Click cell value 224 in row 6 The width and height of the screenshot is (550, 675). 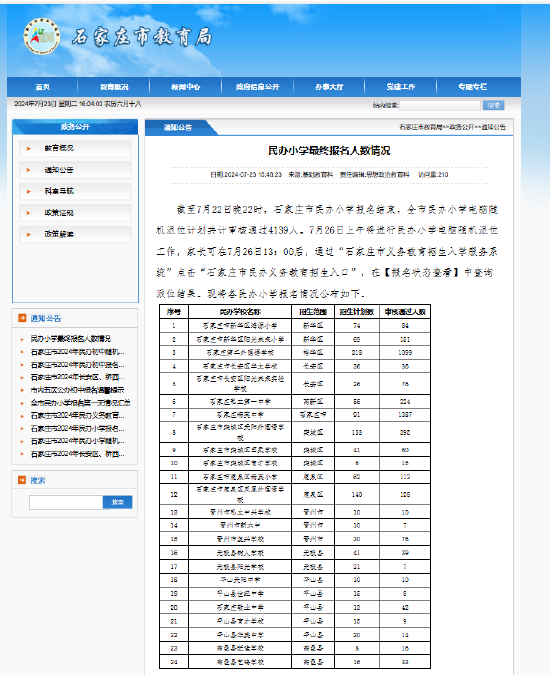coord(405,402)
